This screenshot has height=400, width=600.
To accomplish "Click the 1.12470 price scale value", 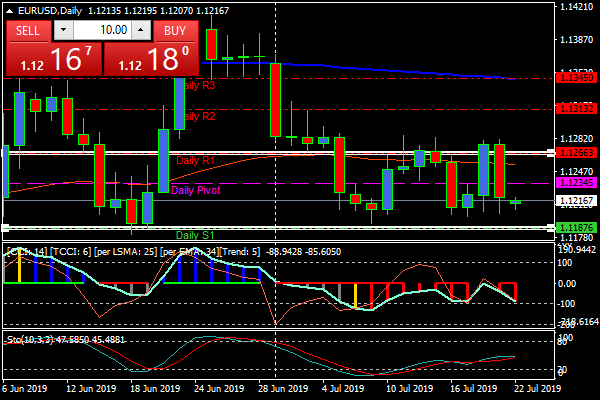I will tap(576, 171).
